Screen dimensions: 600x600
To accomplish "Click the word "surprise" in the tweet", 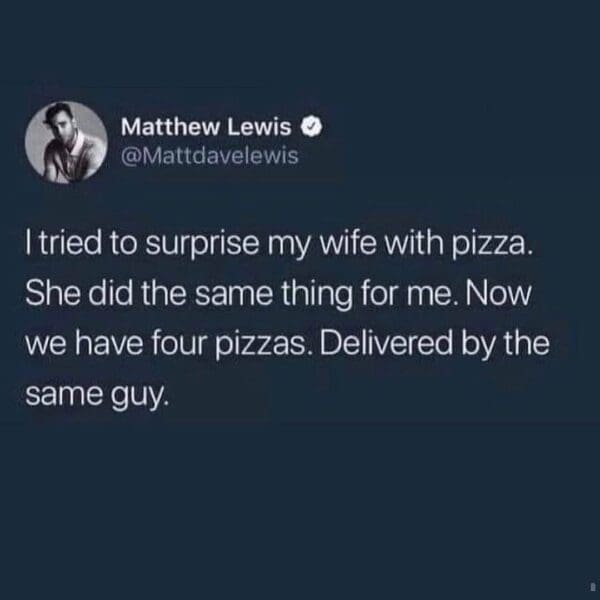I will (x=202, y=246).
